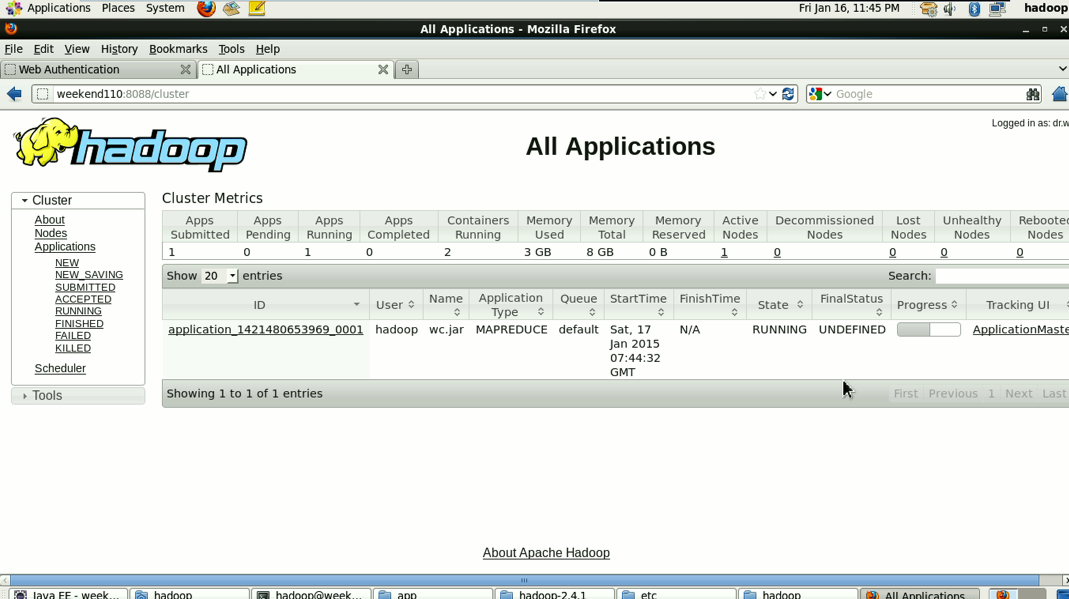Click the Firefox launcher icon in top panel
This screenshot has height=599, width=1069.
(x=206, y=9)
